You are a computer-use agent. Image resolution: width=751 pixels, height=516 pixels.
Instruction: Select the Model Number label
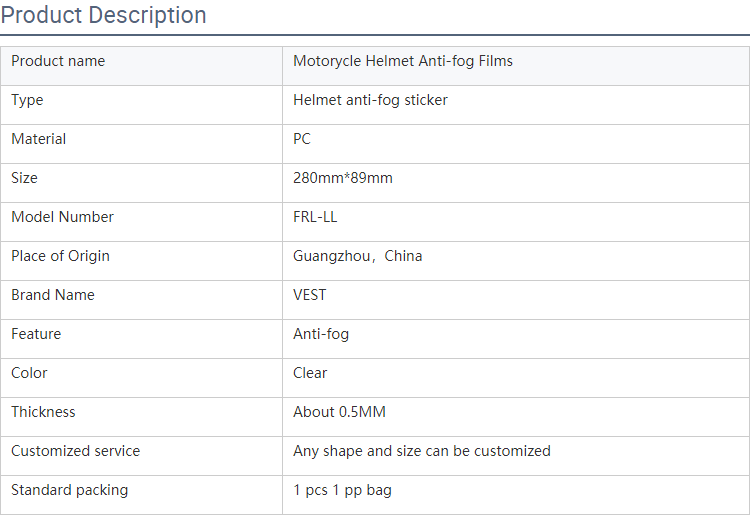pos(63,217)
